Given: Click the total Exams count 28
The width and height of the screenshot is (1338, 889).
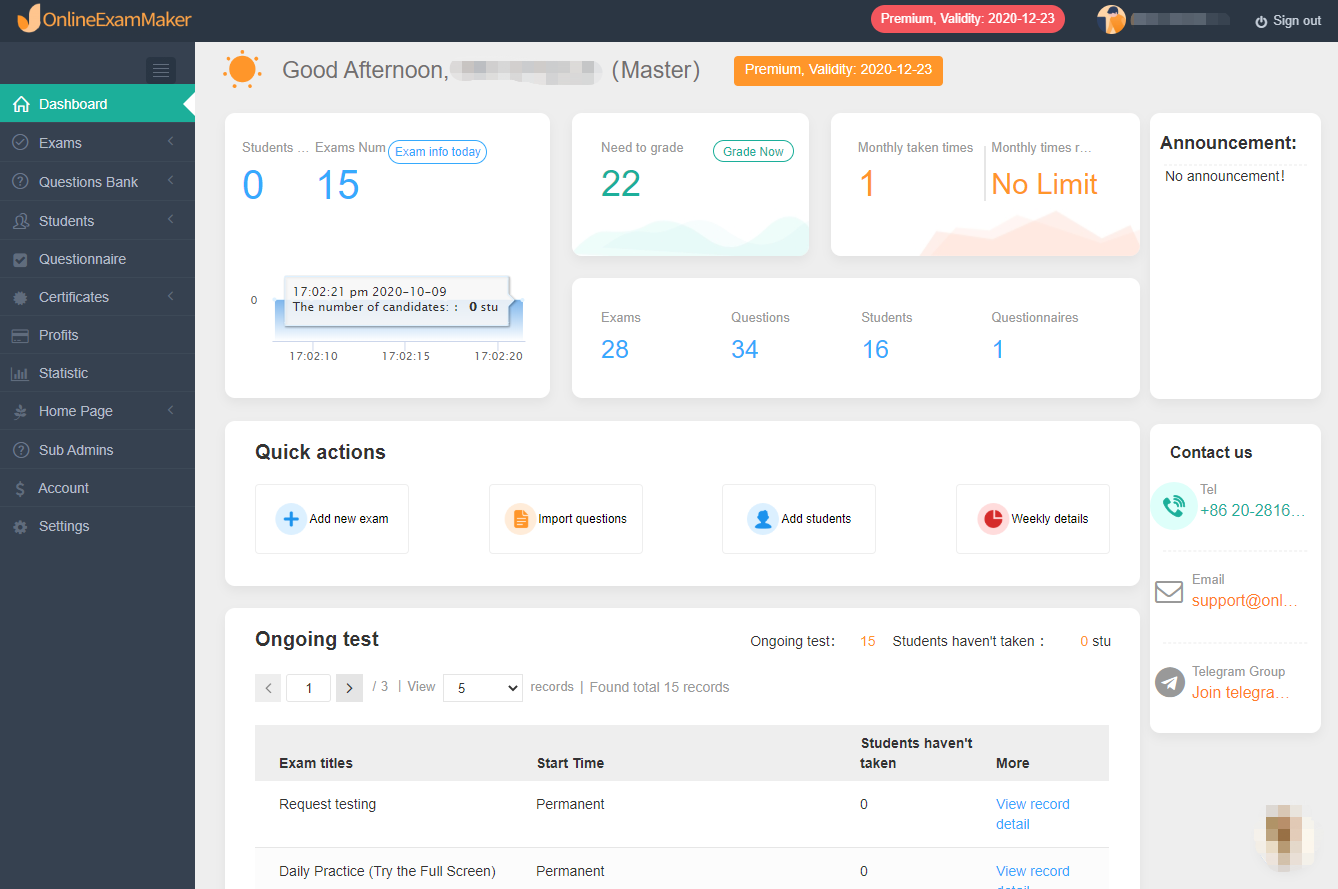Looking at the screenshot, I should coord(615,349).
